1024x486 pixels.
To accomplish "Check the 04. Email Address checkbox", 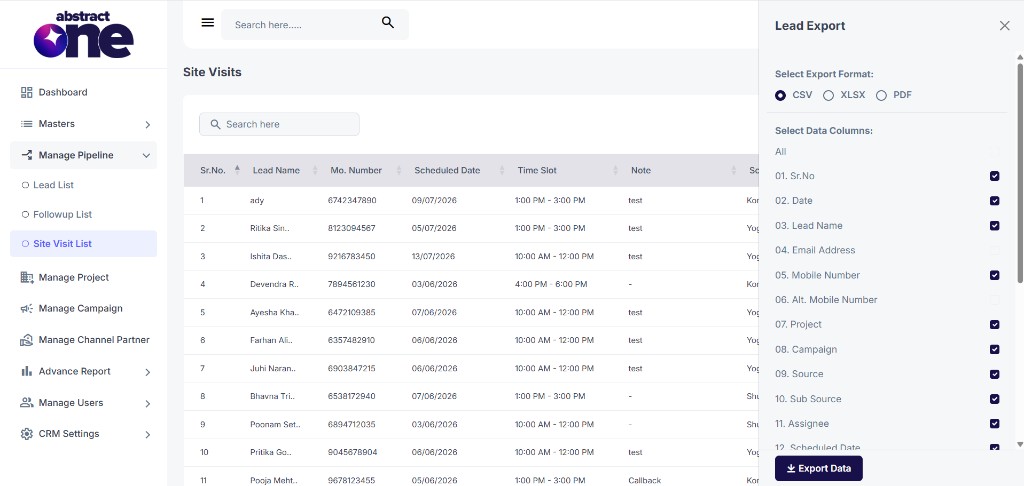I will tap(995, 250).
